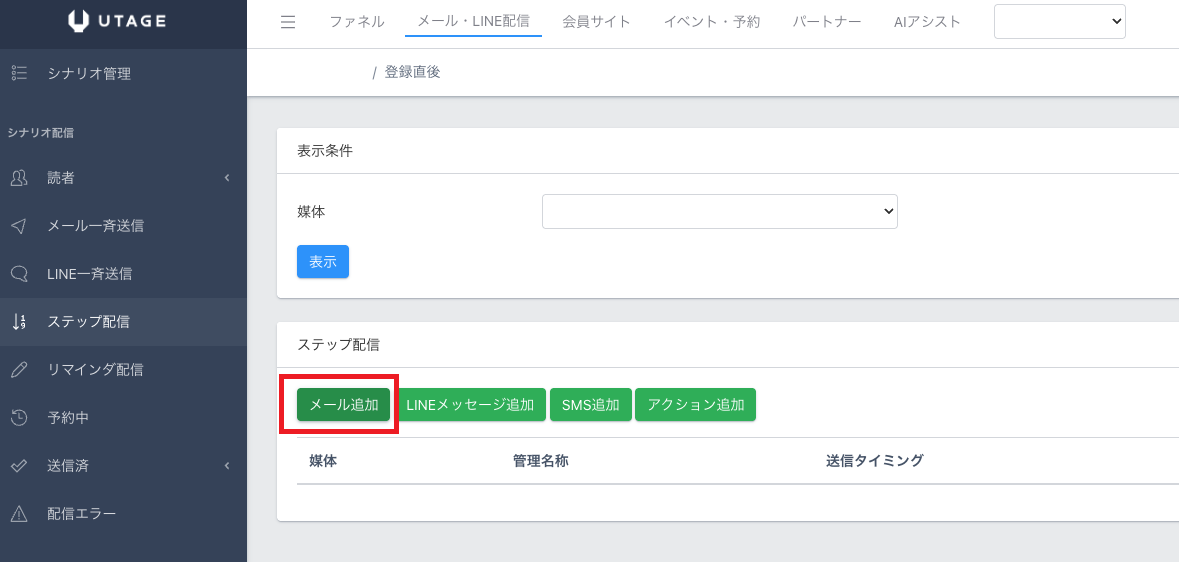The height and width of the screenshot is (562, 1179).
Task: Open the top navigation account dropdown
Action: (x=1059, y=22)
